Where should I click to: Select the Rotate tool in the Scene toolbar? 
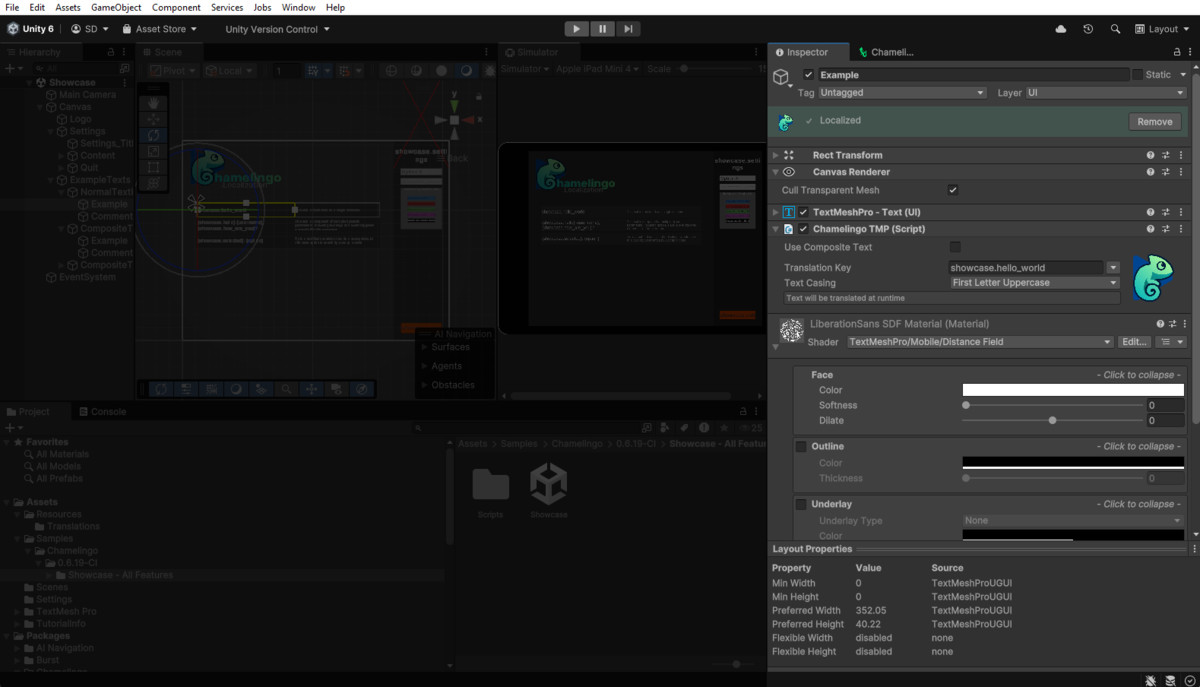[x=154, y=134]
